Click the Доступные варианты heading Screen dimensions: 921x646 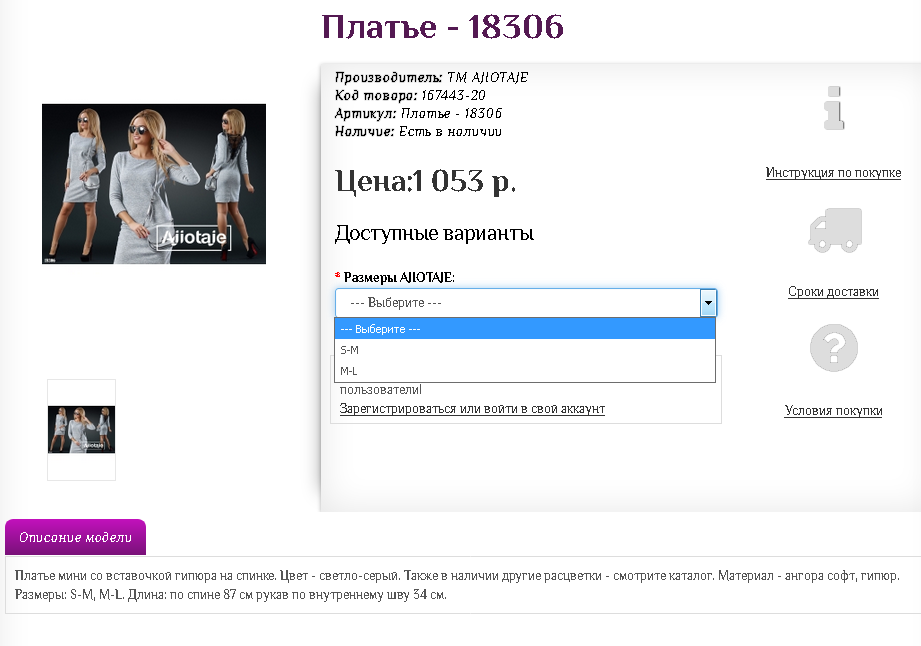click(434, 233)
